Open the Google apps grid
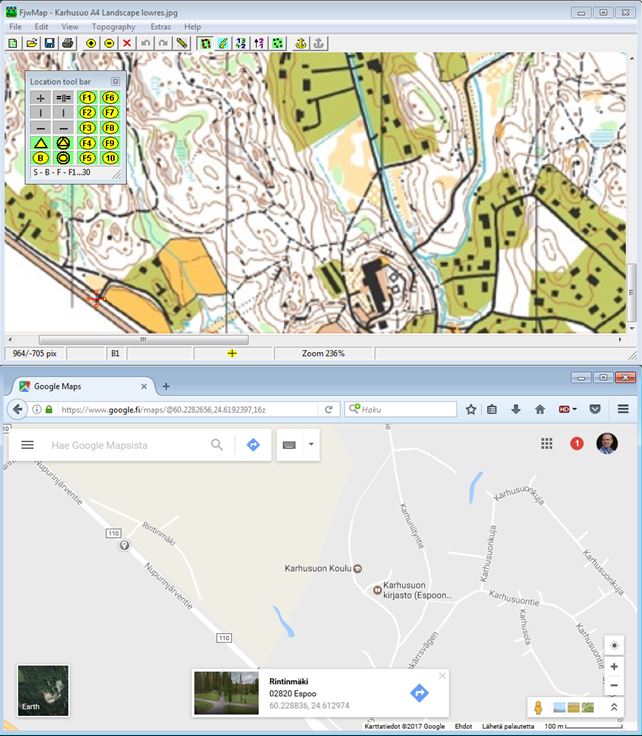 coord(546,444)
